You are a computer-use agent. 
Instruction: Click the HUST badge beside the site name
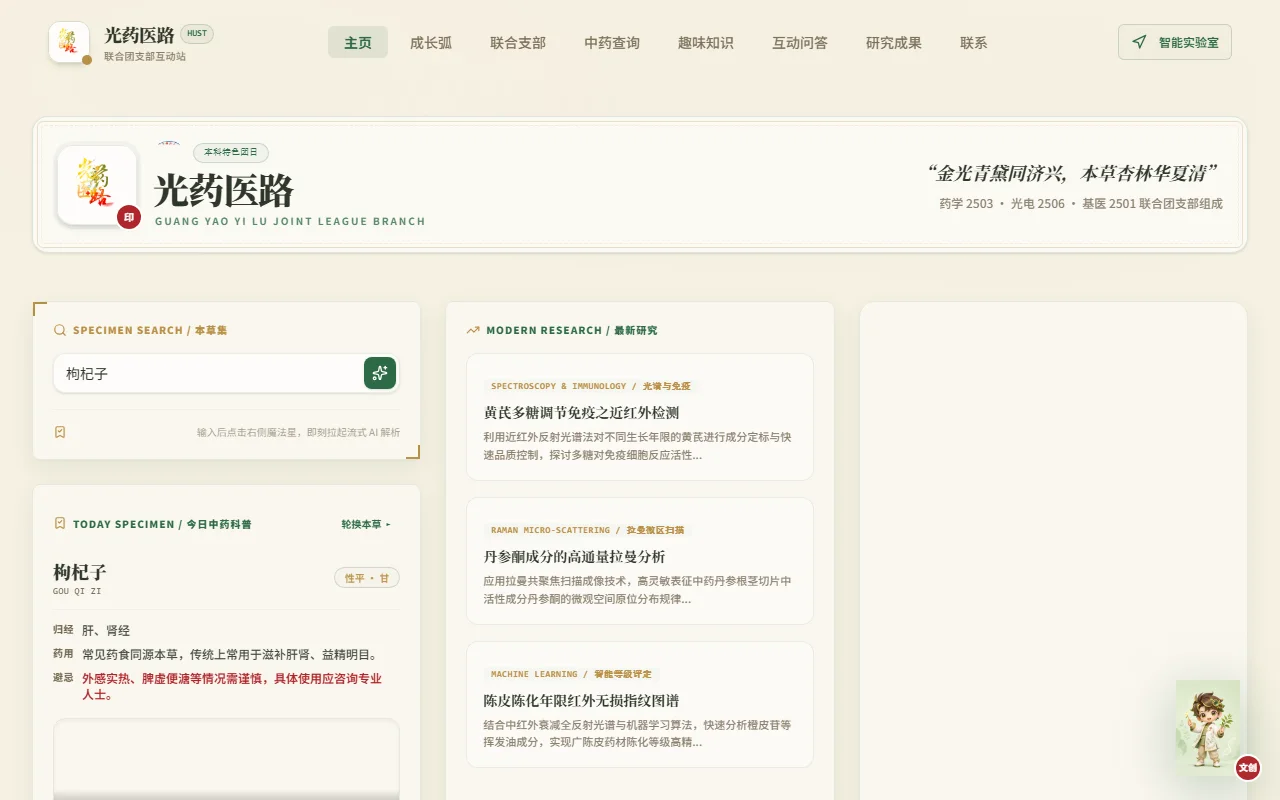(197, 33)
